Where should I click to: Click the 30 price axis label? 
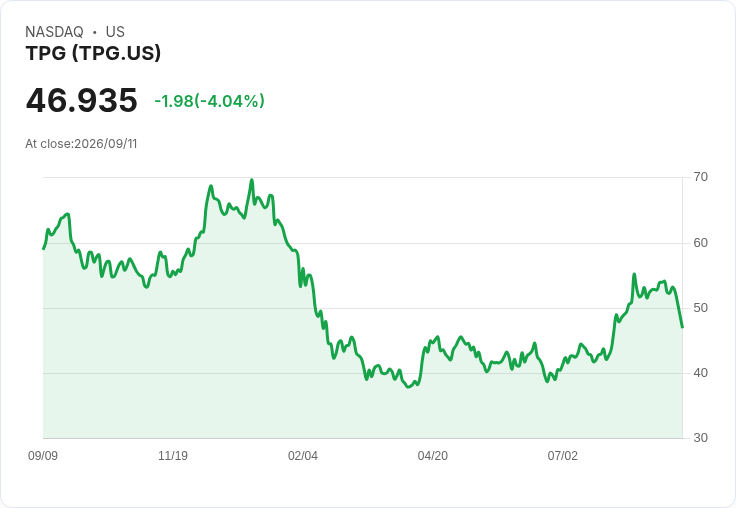pyautogui.click(x=700, y=438)
